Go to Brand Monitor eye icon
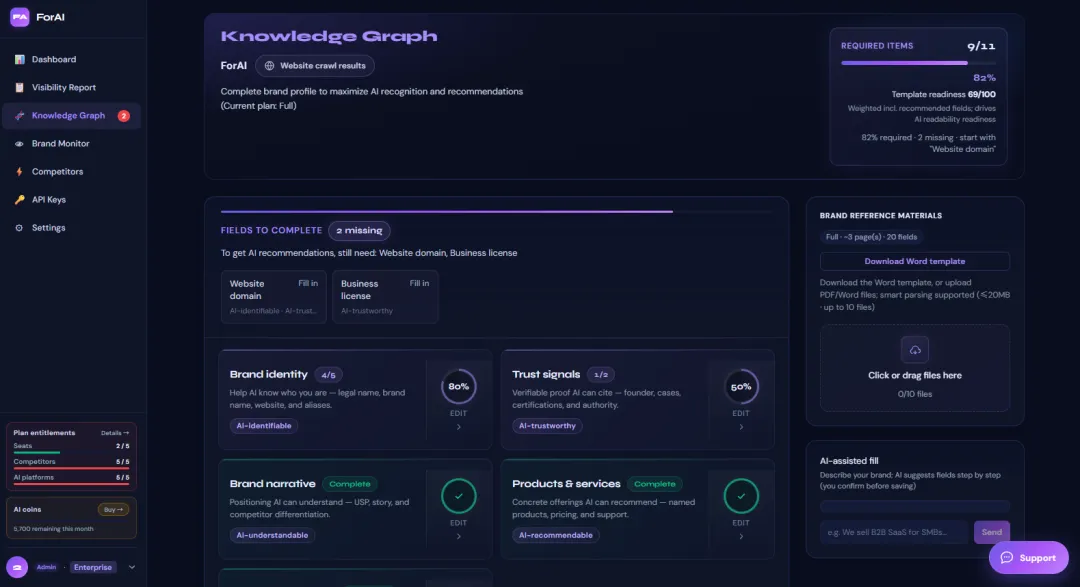The image size is (1080, 587). [x=19, y=144]
